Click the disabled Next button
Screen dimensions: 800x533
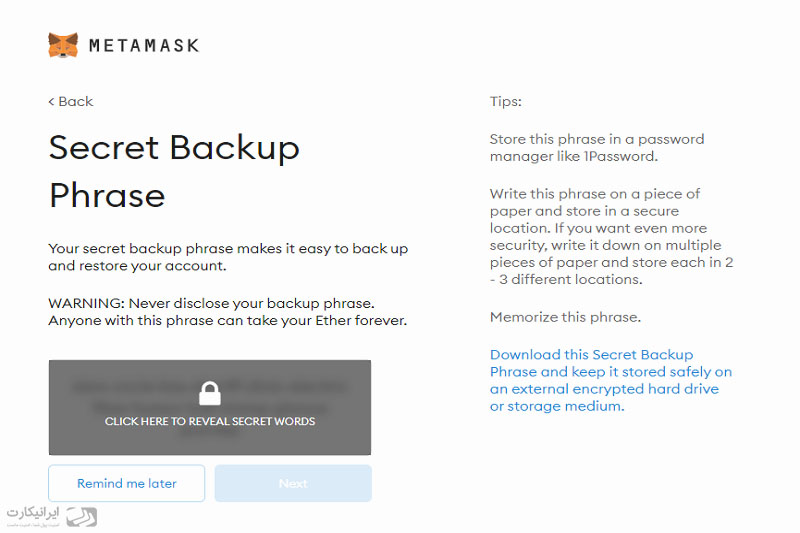point(293,483)
